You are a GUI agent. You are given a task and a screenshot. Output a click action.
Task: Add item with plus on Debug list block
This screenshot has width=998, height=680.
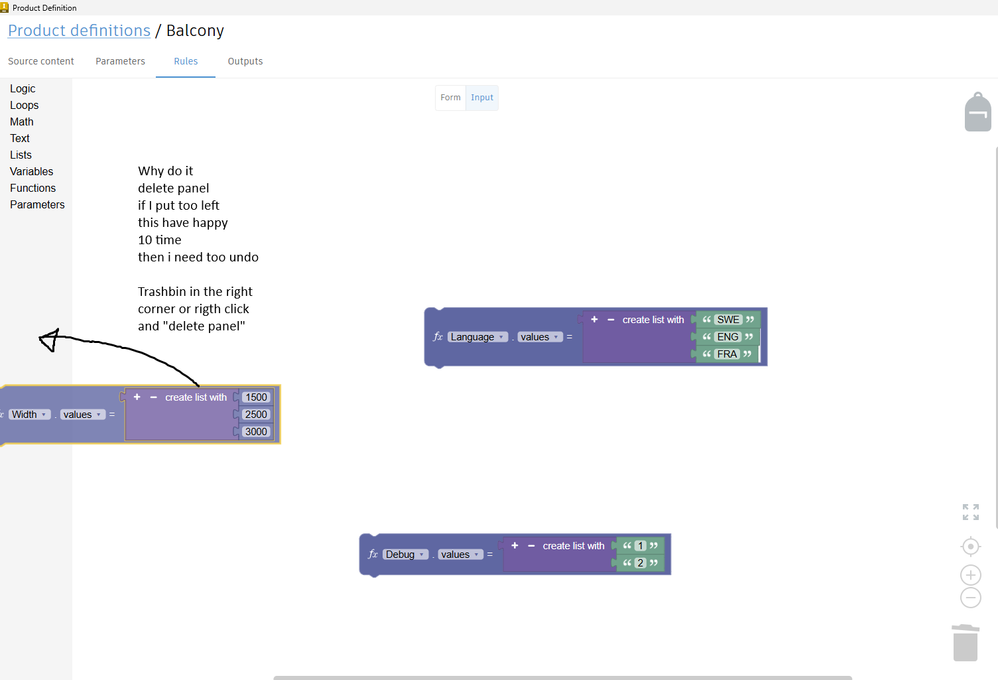(515, 546)
